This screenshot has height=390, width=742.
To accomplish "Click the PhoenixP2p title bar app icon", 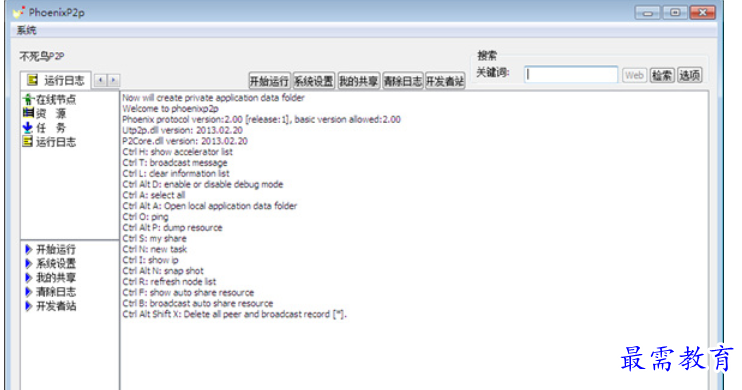I will 18,13.
